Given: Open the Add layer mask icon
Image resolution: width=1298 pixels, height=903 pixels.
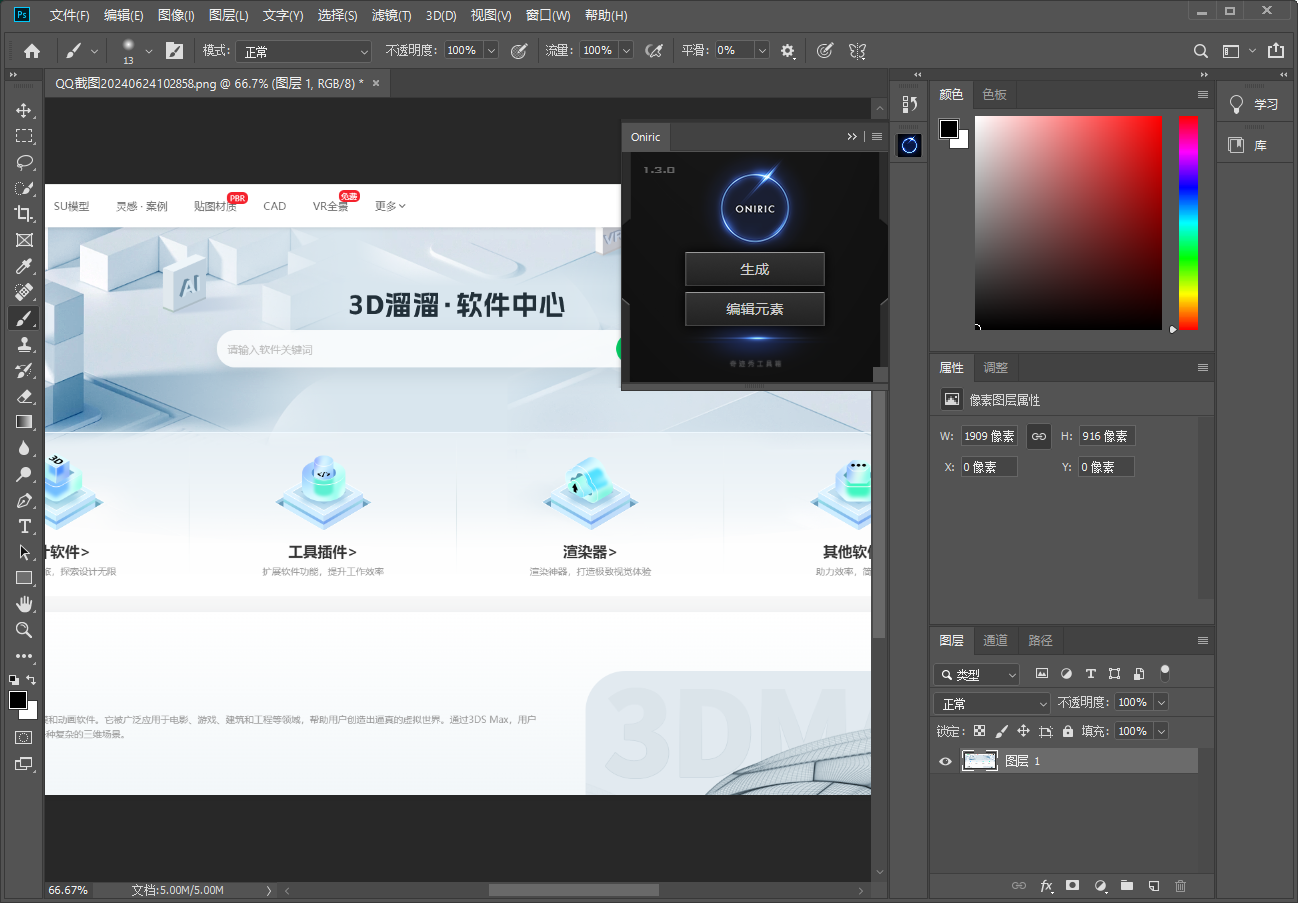Looking at the screenshot, I should 1072,886.
